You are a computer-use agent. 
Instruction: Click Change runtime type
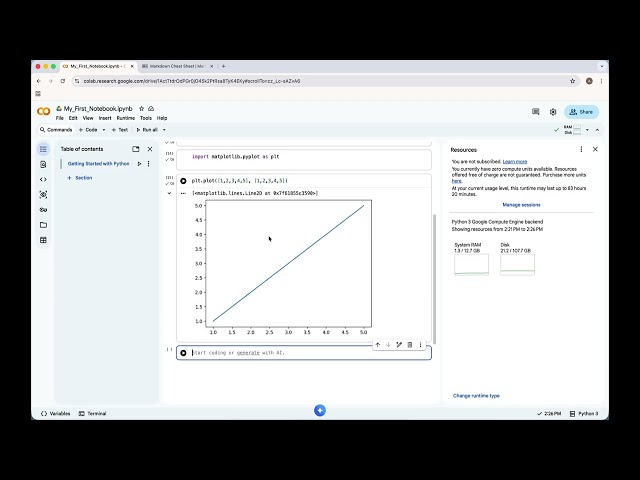click(476, 396)
